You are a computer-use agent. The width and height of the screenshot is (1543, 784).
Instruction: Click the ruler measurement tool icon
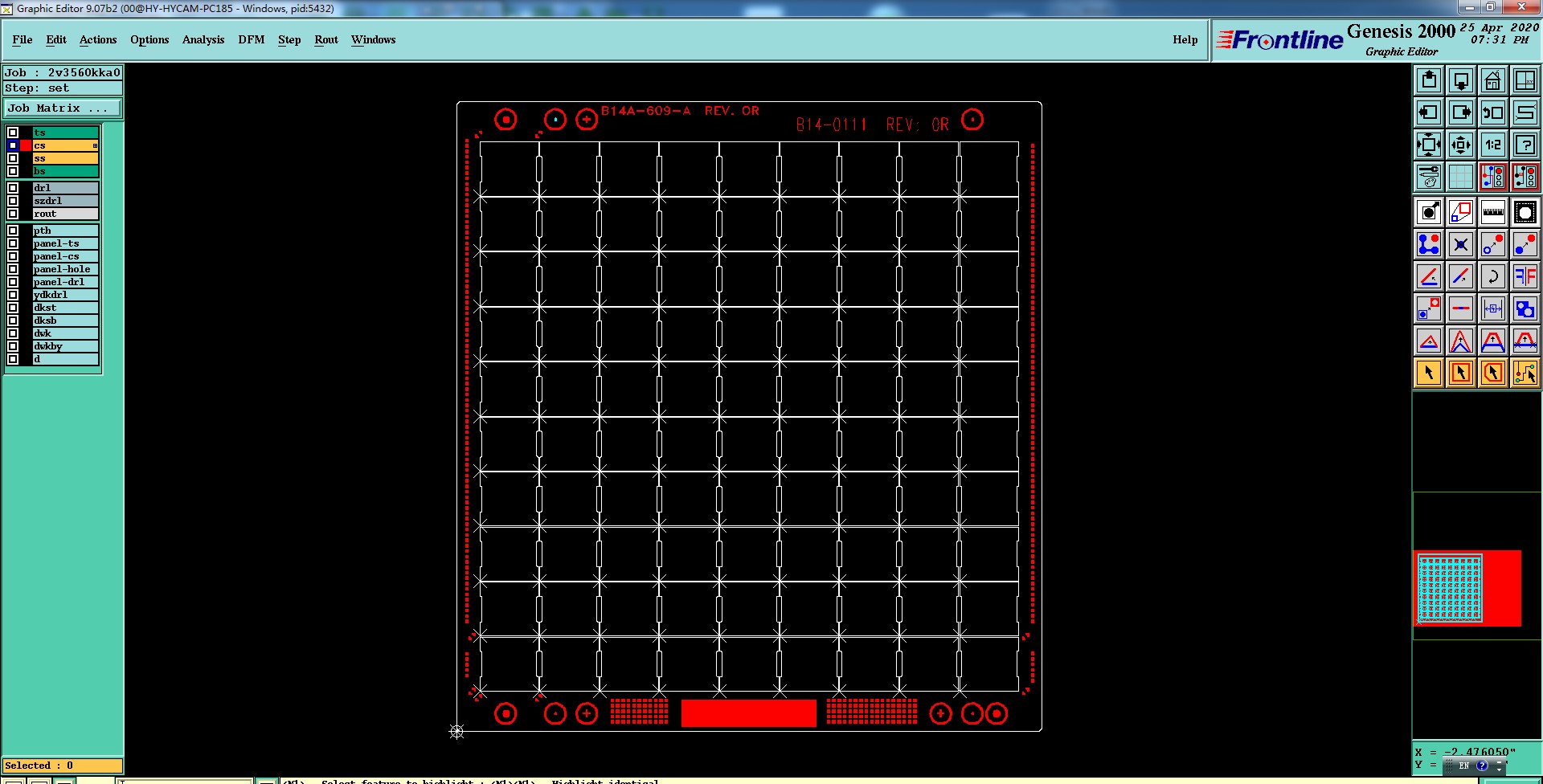tap(1493, 213)
